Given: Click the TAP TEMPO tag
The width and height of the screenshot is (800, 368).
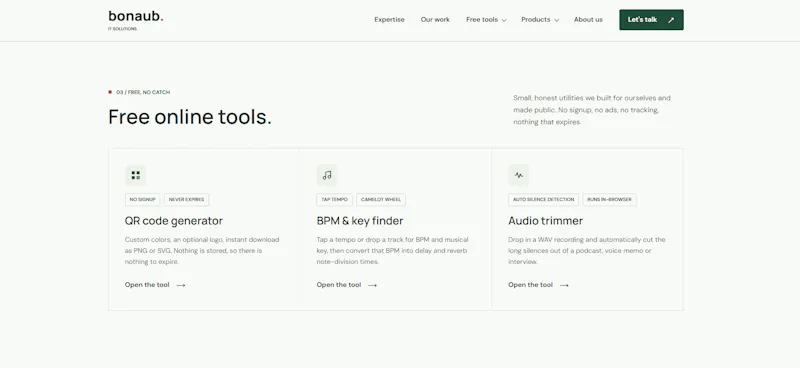Looking at the screenshot, I should pyautogui.click(x=334, y=200).
